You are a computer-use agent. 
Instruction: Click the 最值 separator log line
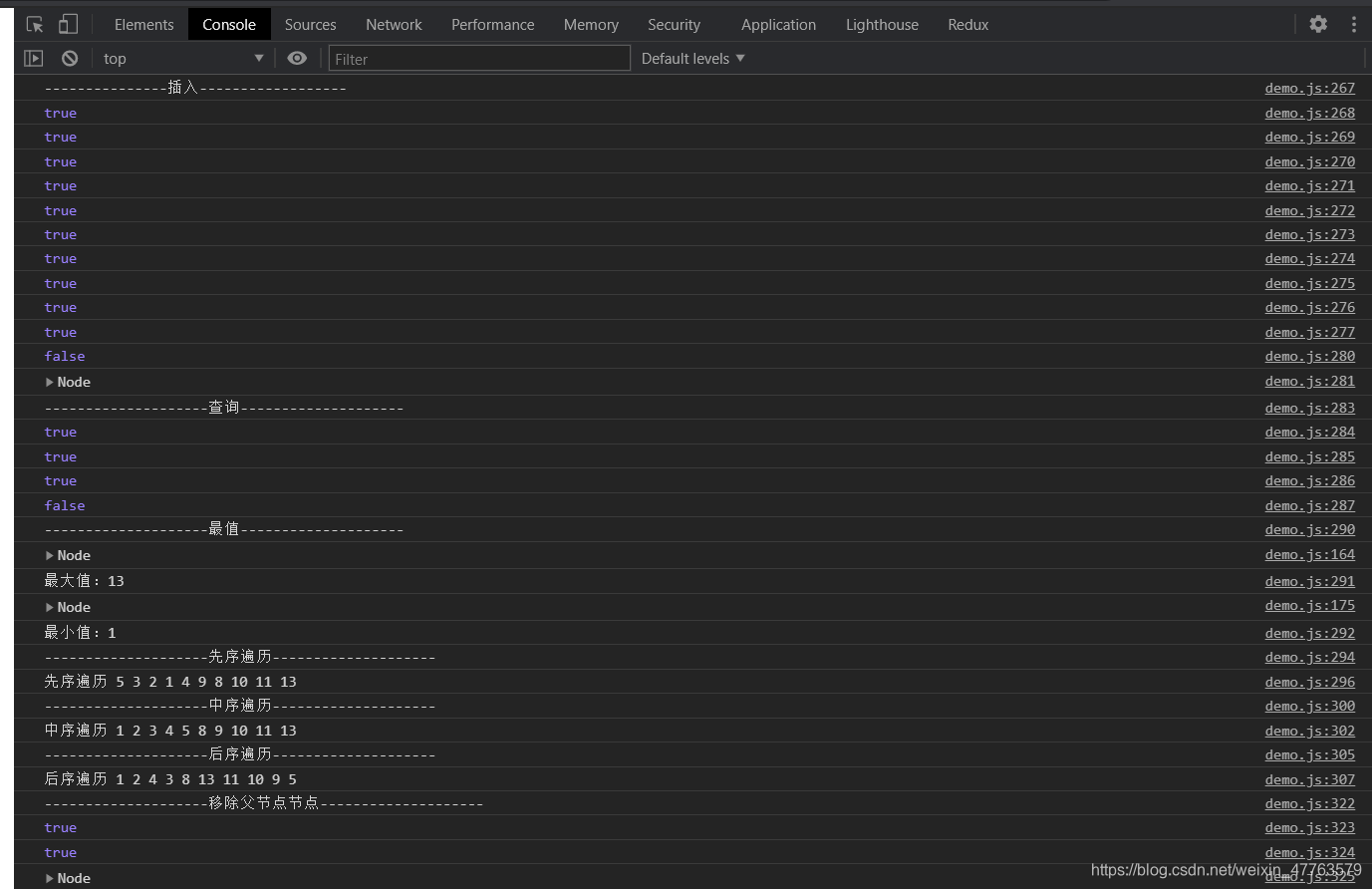tap(223, 529)
